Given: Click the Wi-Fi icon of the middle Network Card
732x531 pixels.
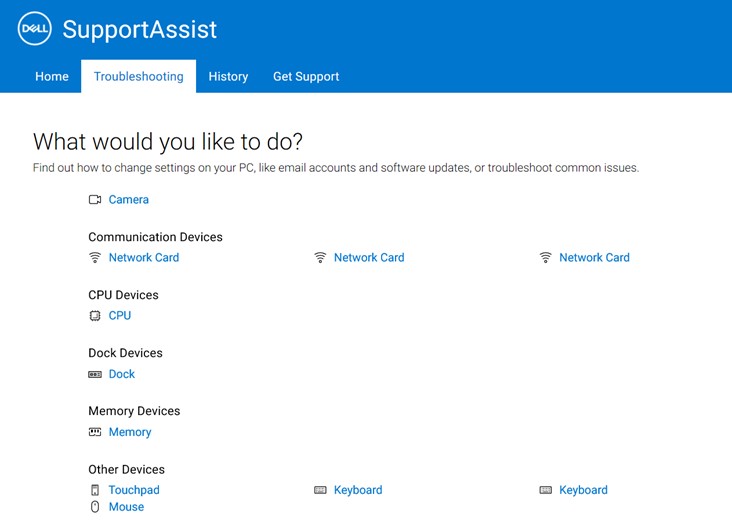Looking at the screenshot, I should coord(320,258).
